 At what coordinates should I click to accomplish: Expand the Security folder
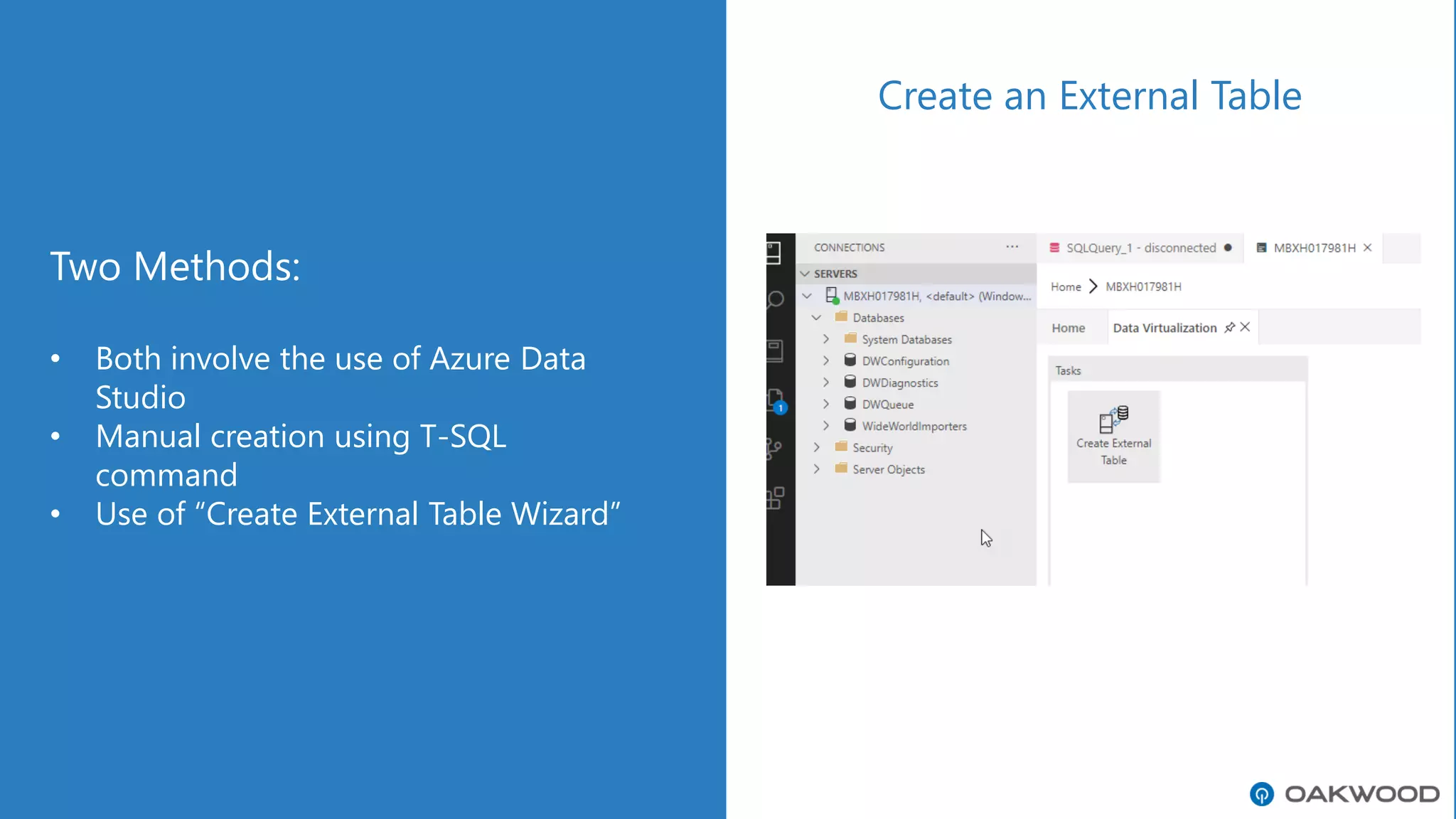pos(816,448)
